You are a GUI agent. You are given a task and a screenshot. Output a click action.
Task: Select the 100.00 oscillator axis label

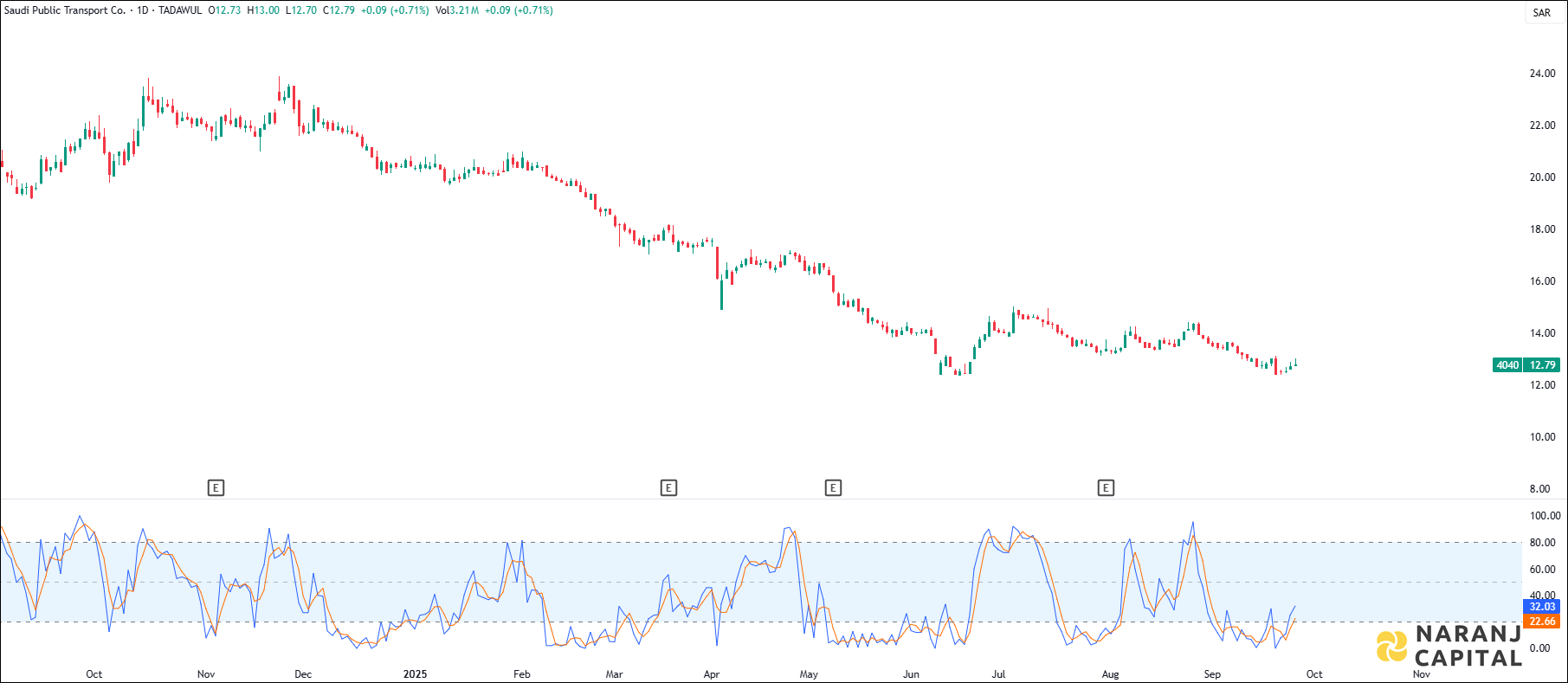(x=1545, y=516)
